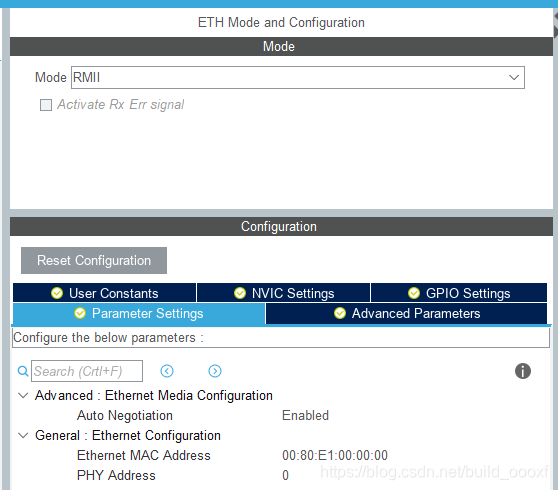Open the NVIC Settings tab
The image size is (558, 490).
[x=284, y=293]
